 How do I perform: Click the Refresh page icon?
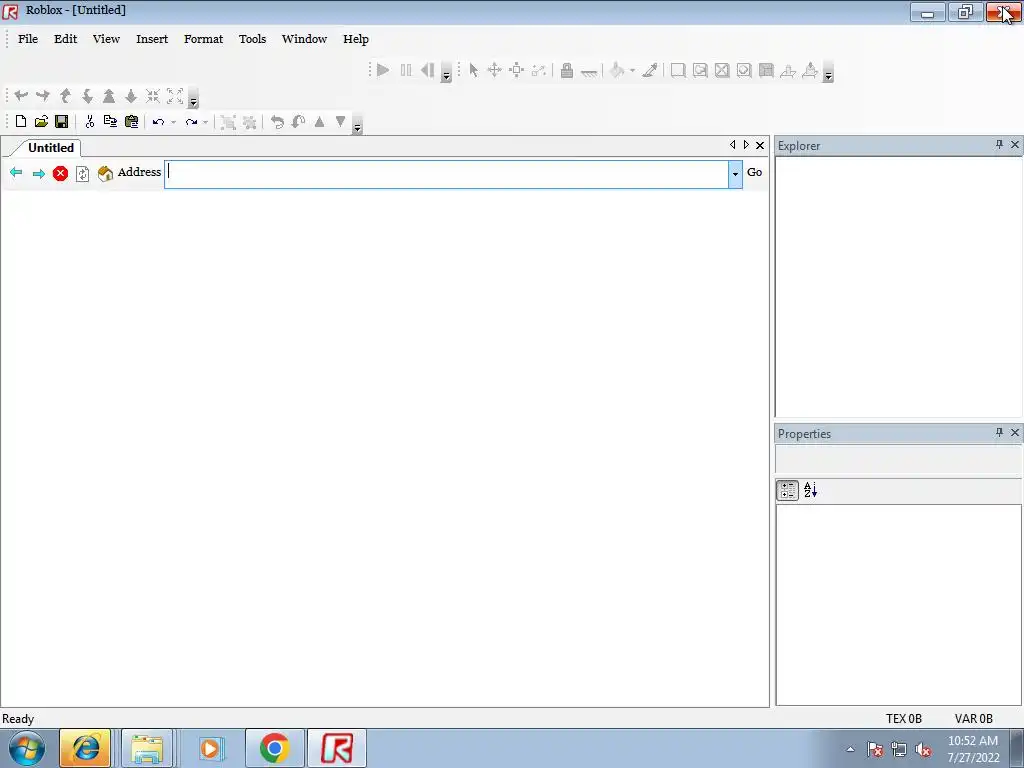(82, 173)
